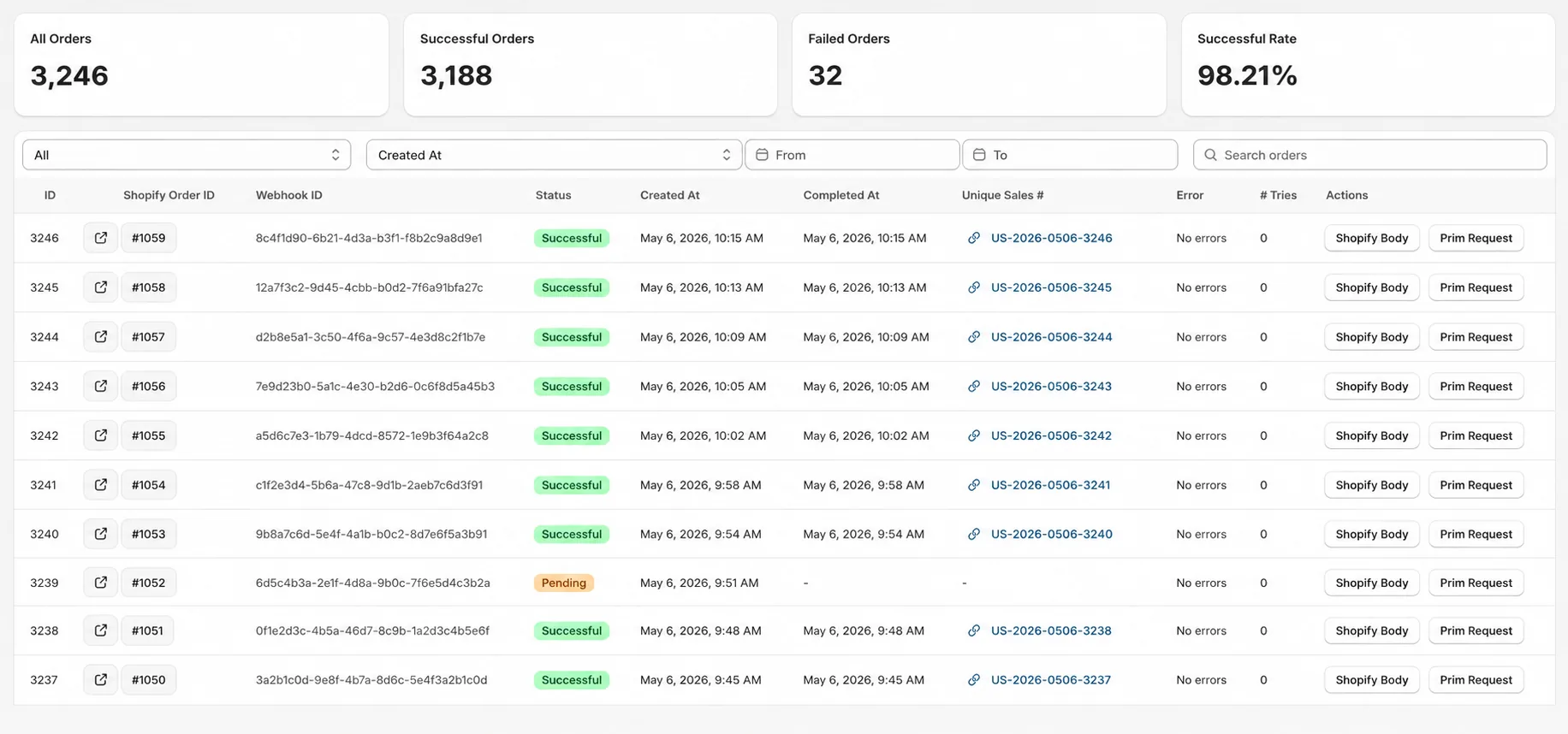
Task: View Prim Request for order 3239
Action: point(1476,583)
